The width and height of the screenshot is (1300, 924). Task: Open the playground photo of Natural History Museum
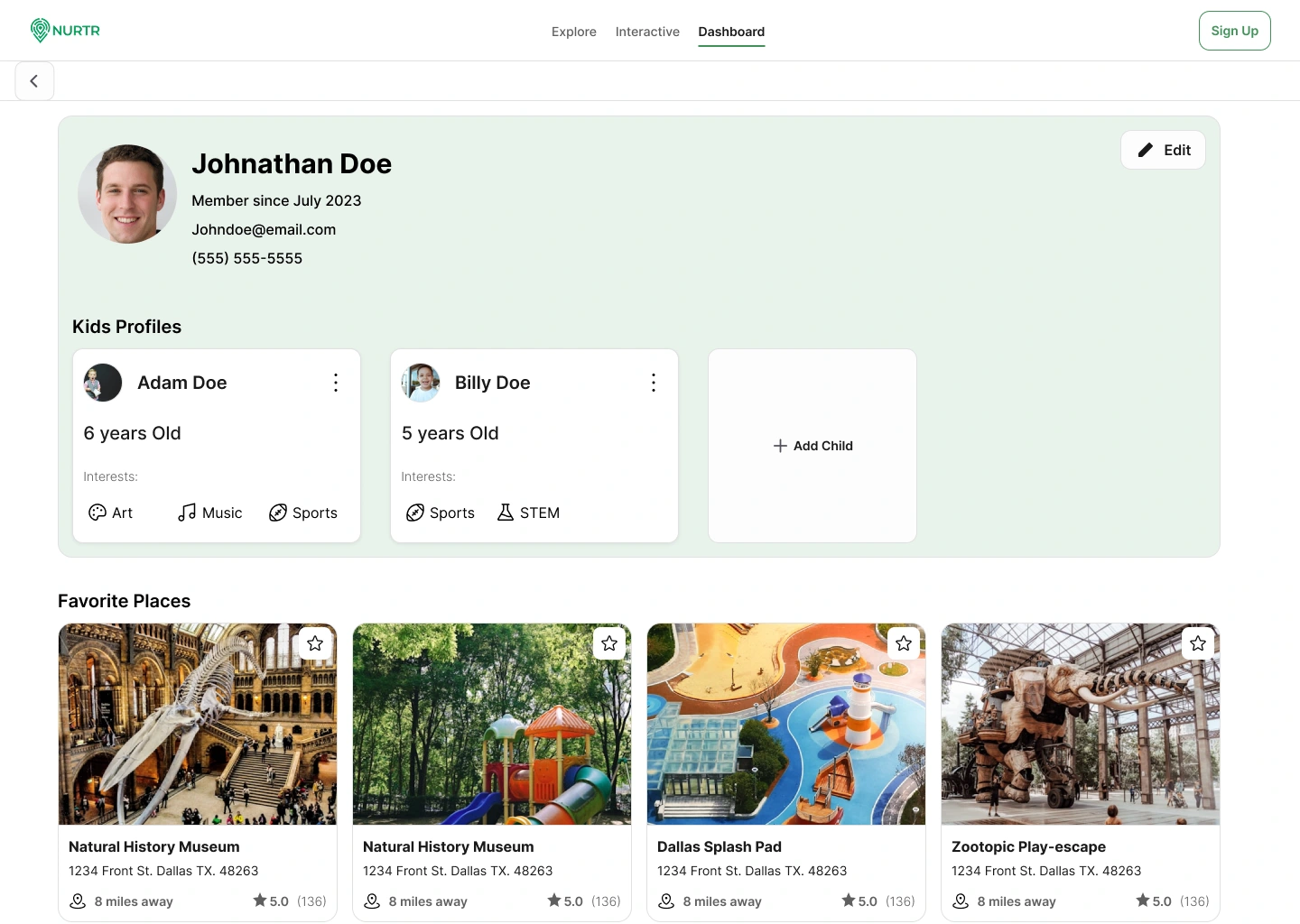491,724
